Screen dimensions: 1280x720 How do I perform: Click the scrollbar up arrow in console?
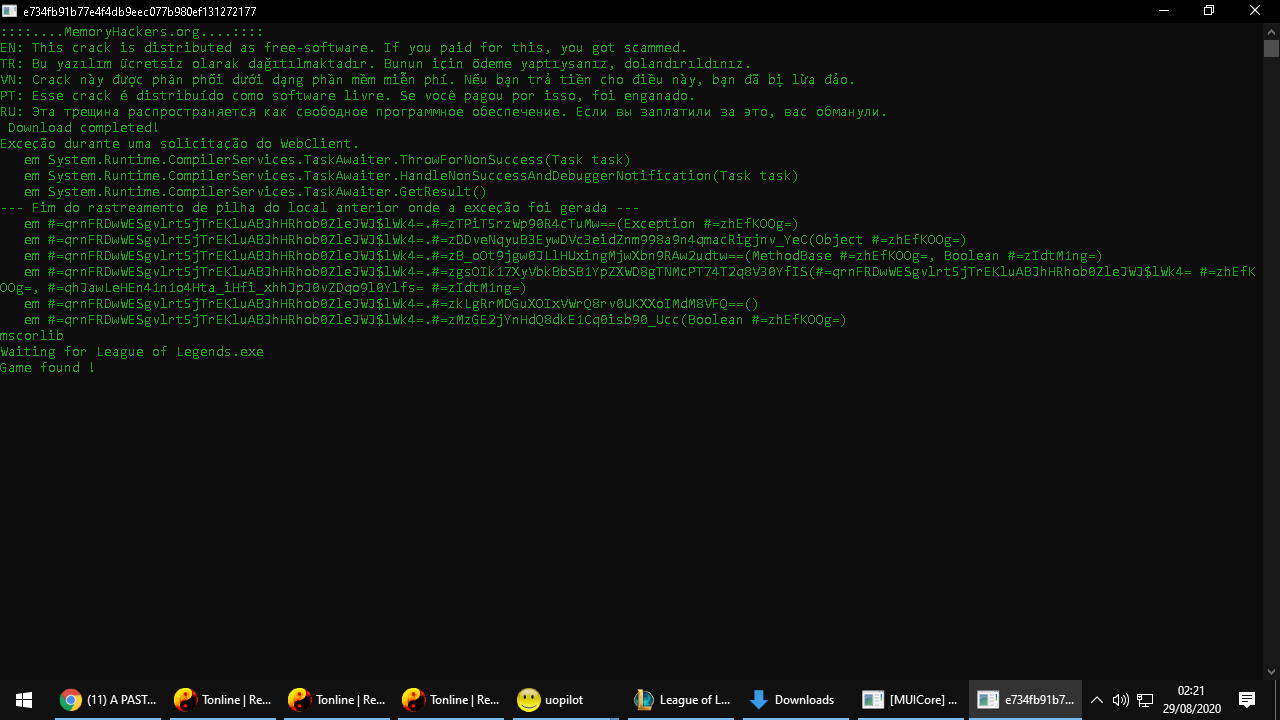[1271, 31]
